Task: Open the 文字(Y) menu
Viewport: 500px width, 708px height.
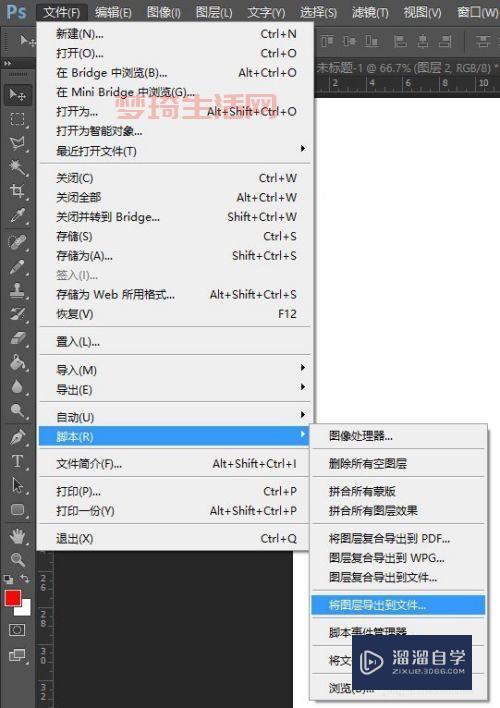Action: [x=266, y=12]
